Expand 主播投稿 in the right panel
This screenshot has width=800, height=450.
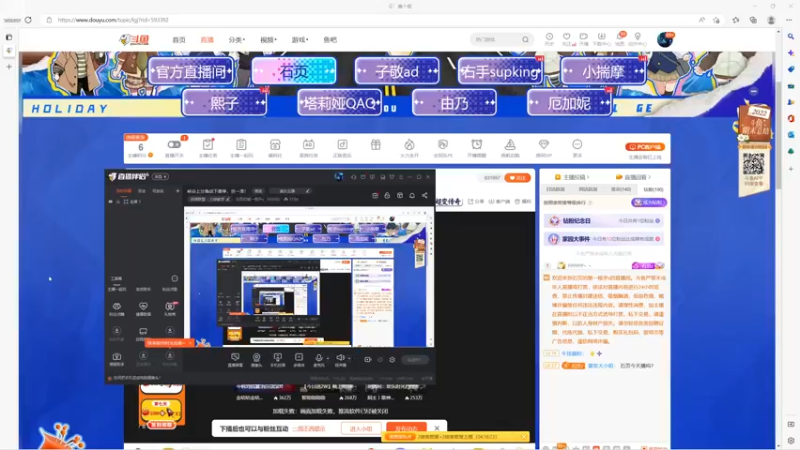(572, 177)
